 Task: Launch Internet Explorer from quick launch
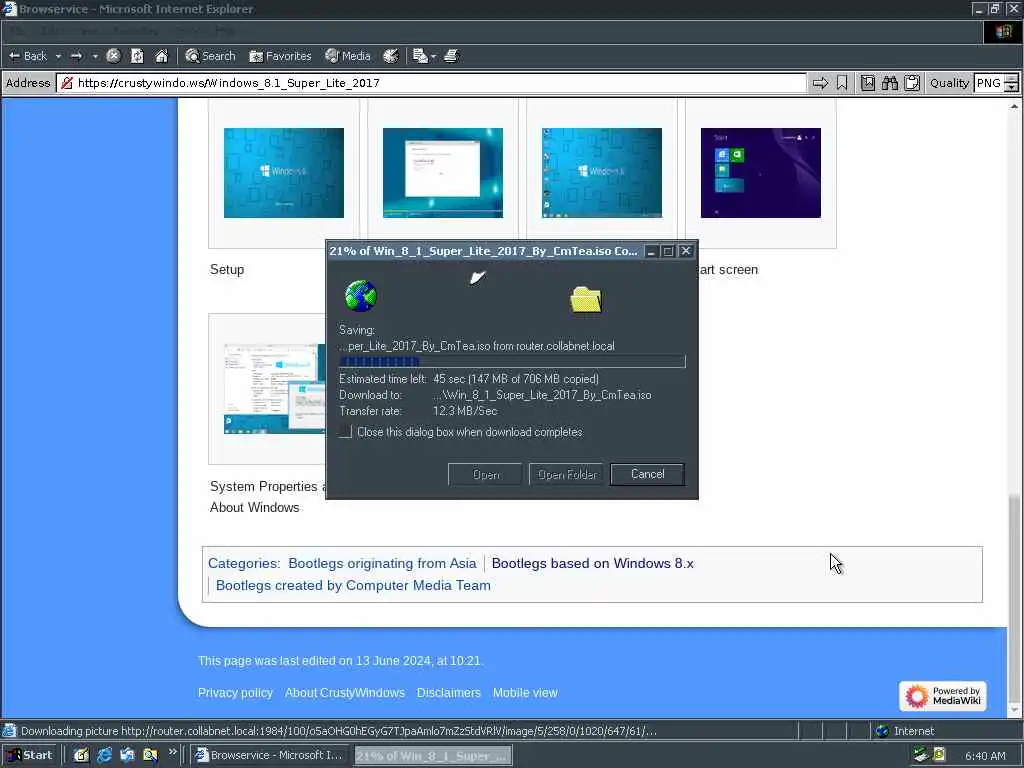coord(104,755)
